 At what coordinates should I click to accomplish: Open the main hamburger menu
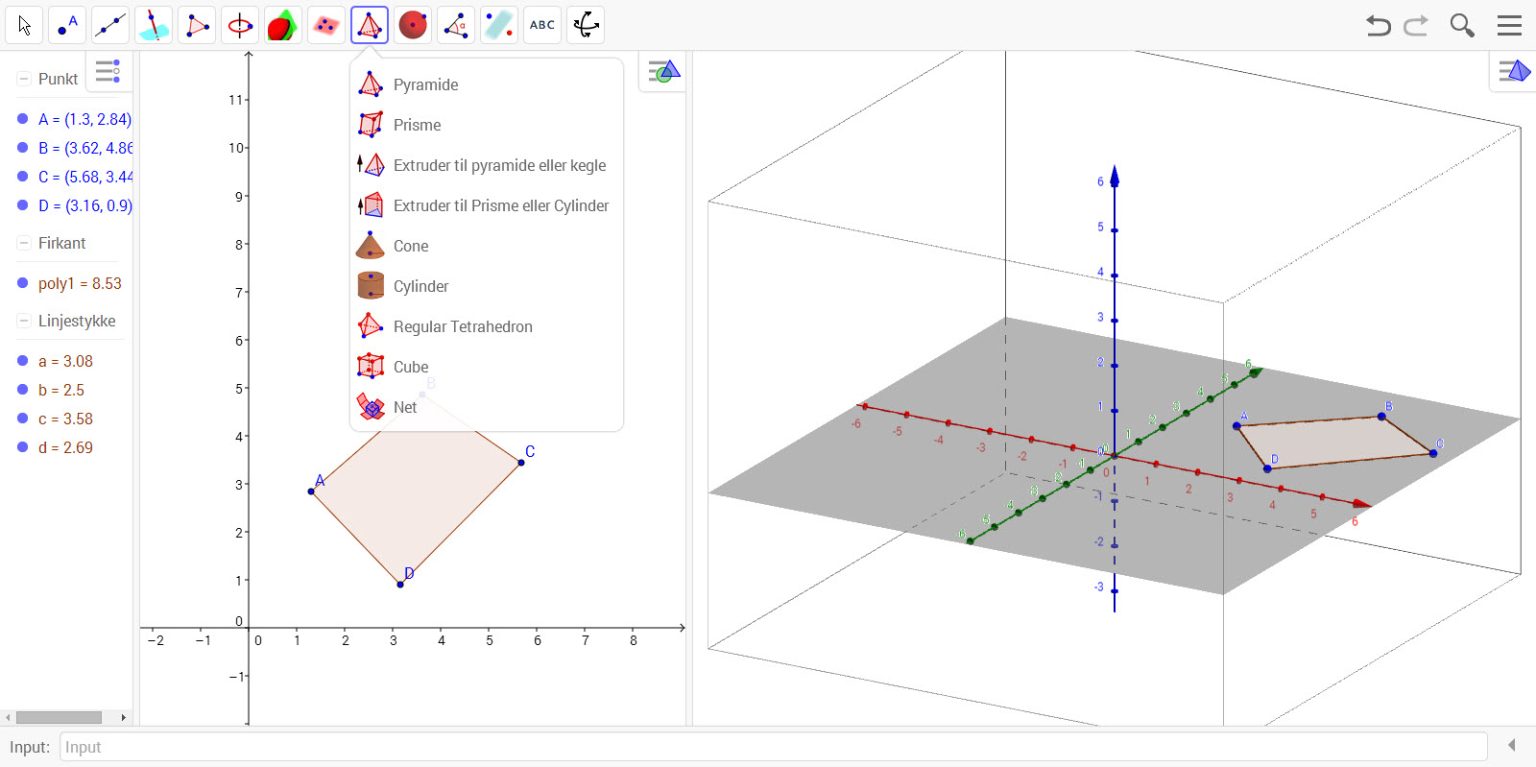[x=1510, y=24]
